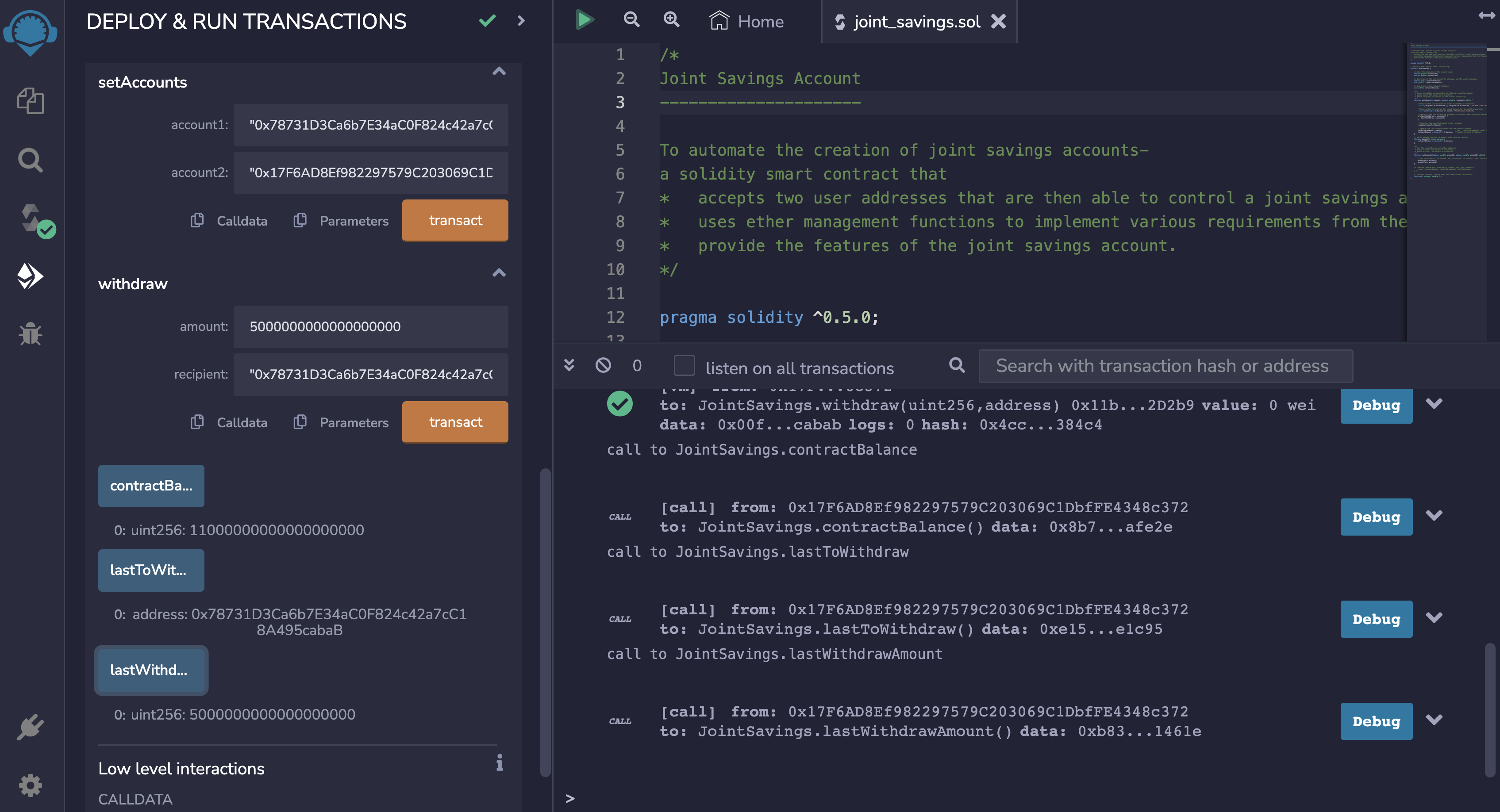1500x812 pixels.
Task: Open the Debugger bug icon
Action: click(x=30, y=334)
